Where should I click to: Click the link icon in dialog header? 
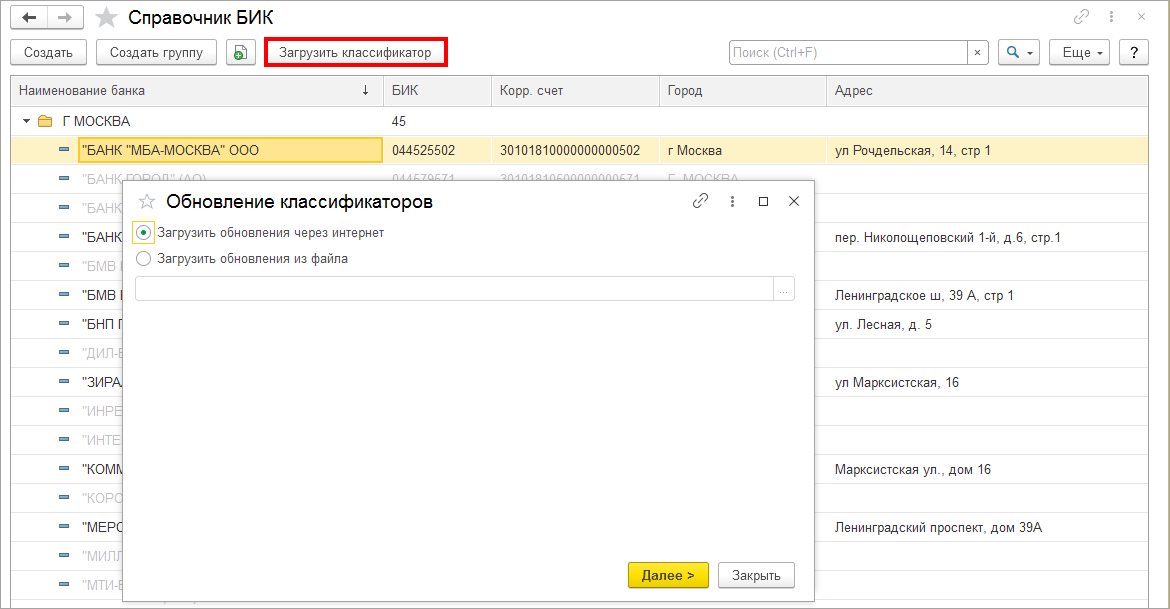700,201
